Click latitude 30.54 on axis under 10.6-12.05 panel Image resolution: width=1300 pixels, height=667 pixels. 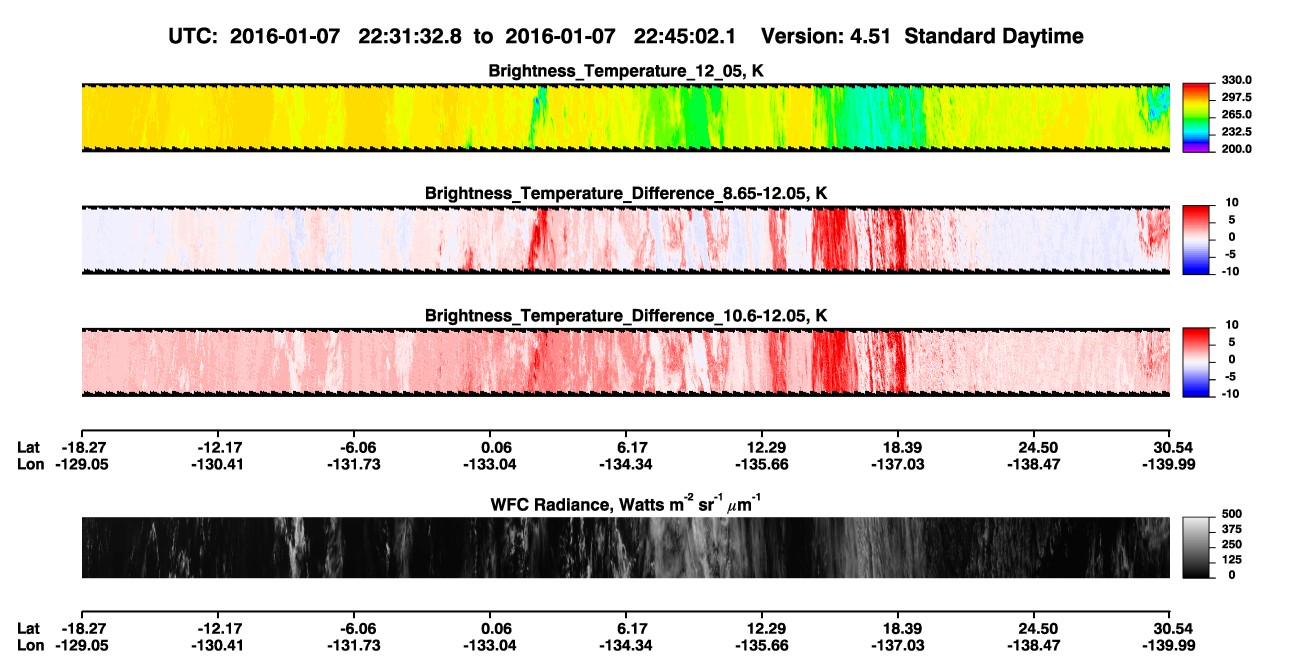tap(1170, 447)
